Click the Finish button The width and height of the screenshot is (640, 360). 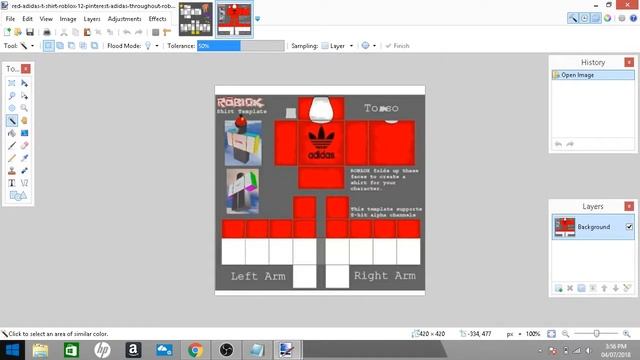coord(397,46)
